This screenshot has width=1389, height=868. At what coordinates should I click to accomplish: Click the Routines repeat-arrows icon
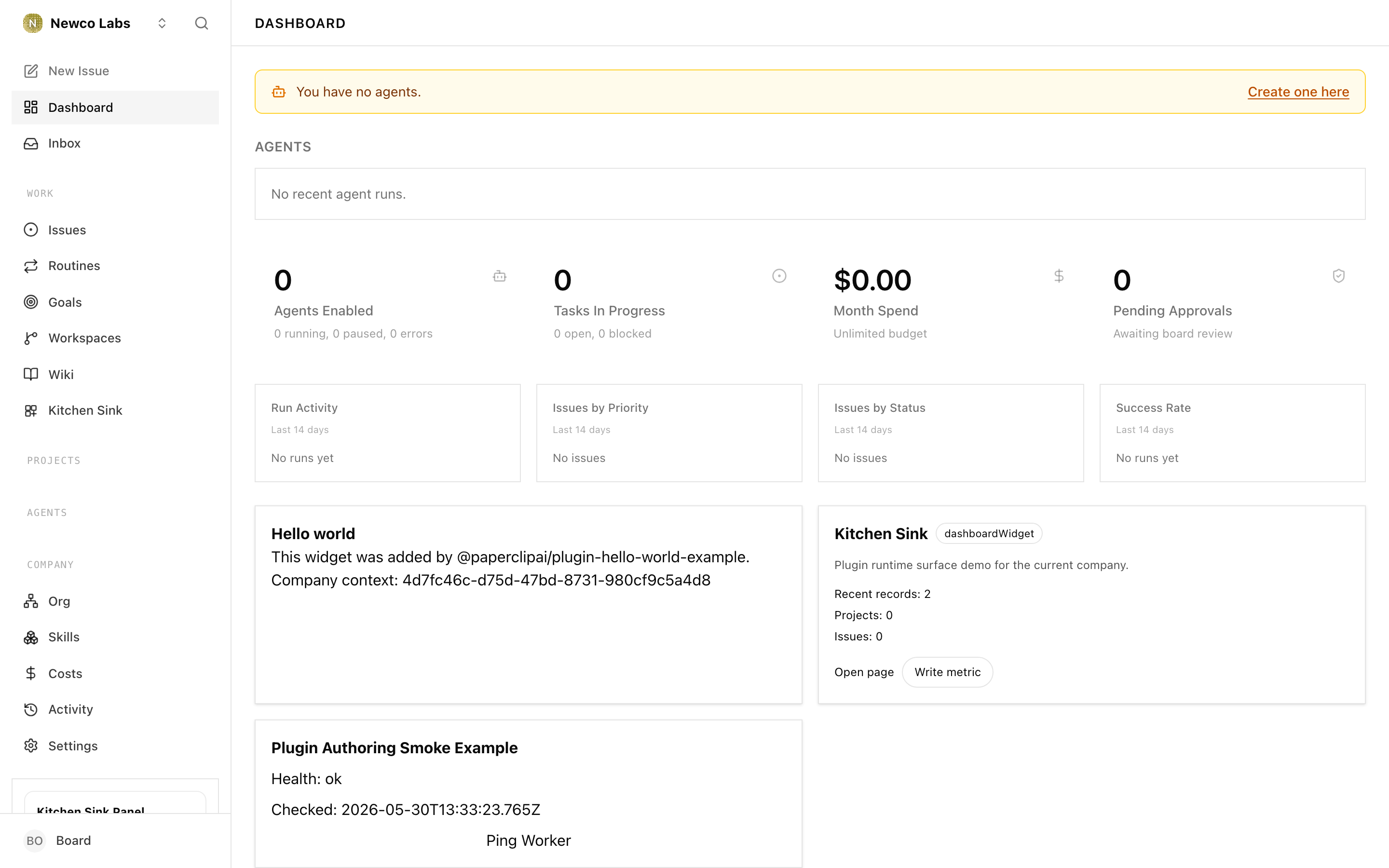click(31, 266)
